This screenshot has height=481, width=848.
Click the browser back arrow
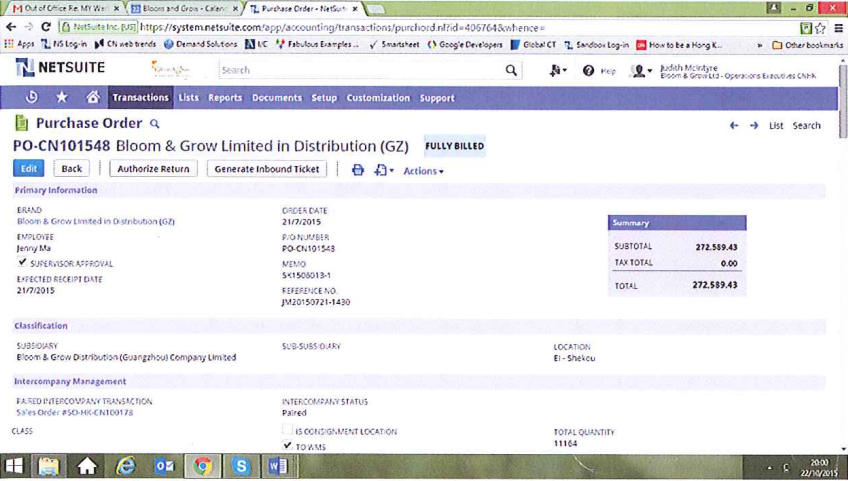(11, 27)
